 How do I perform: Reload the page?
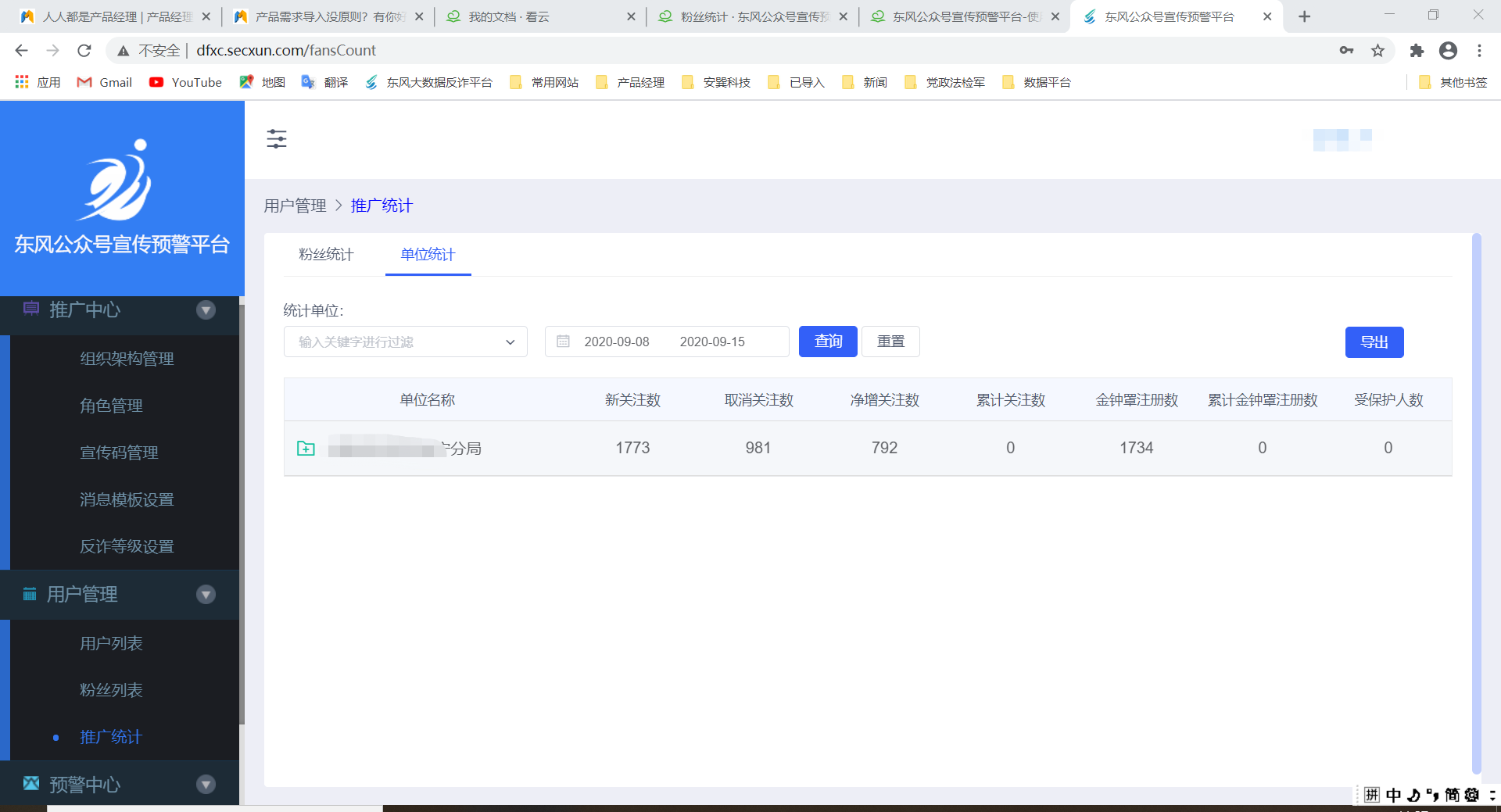pos(84,51)
